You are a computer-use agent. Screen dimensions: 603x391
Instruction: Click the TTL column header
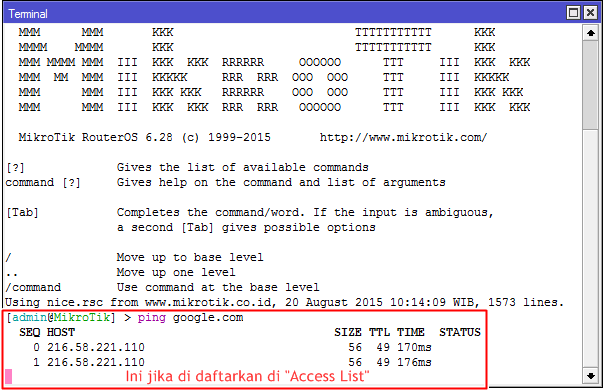tap(379, 332)
